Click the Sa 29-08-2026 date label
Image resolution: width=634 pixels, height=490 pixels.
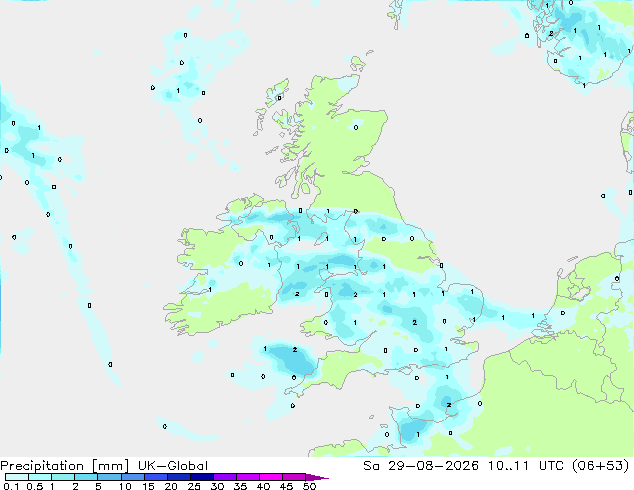click(x=421, y=466)
